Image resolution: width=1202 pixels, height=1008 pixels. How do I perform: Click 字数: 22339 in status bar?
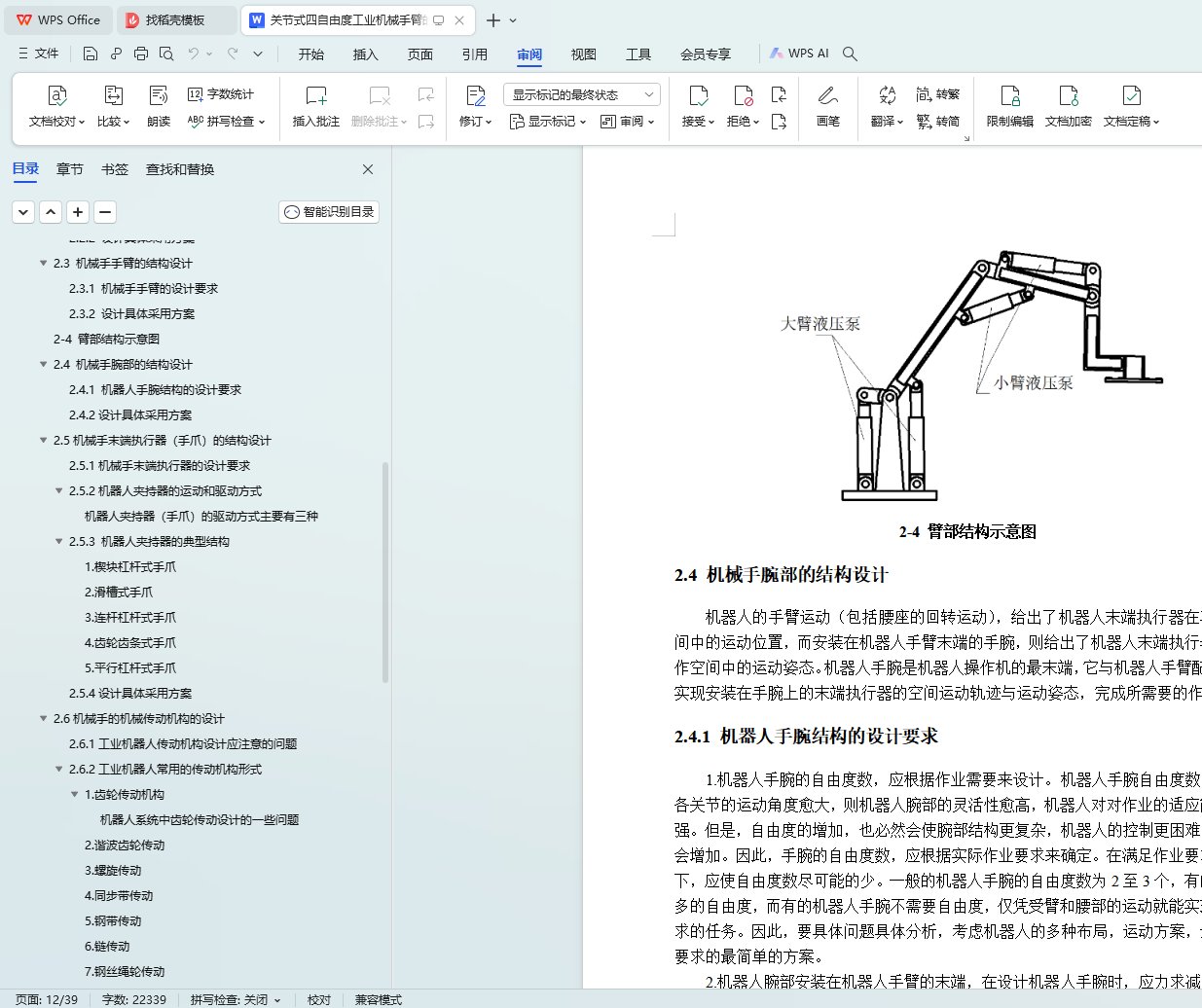134,999
